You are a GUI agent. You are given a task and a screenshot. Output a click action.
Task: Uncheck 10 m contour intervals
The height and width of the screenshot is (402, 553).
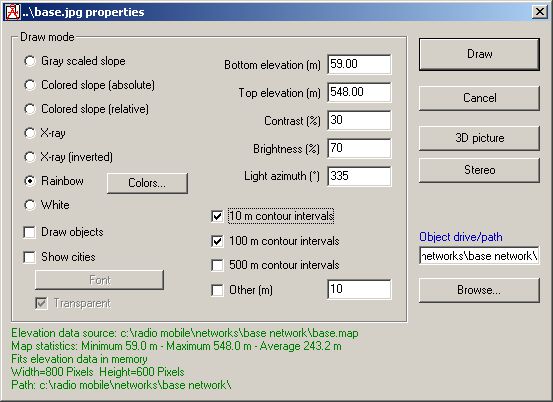pos(217,216)
